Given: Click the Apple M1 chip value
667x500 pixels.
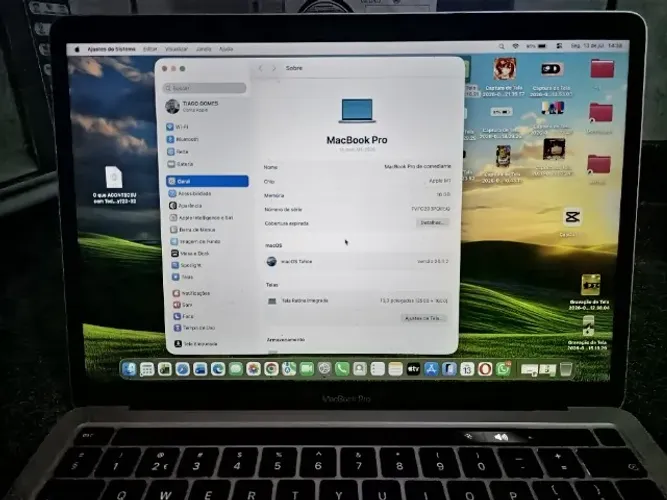Looking at the screenshot, I should [439, 180].
